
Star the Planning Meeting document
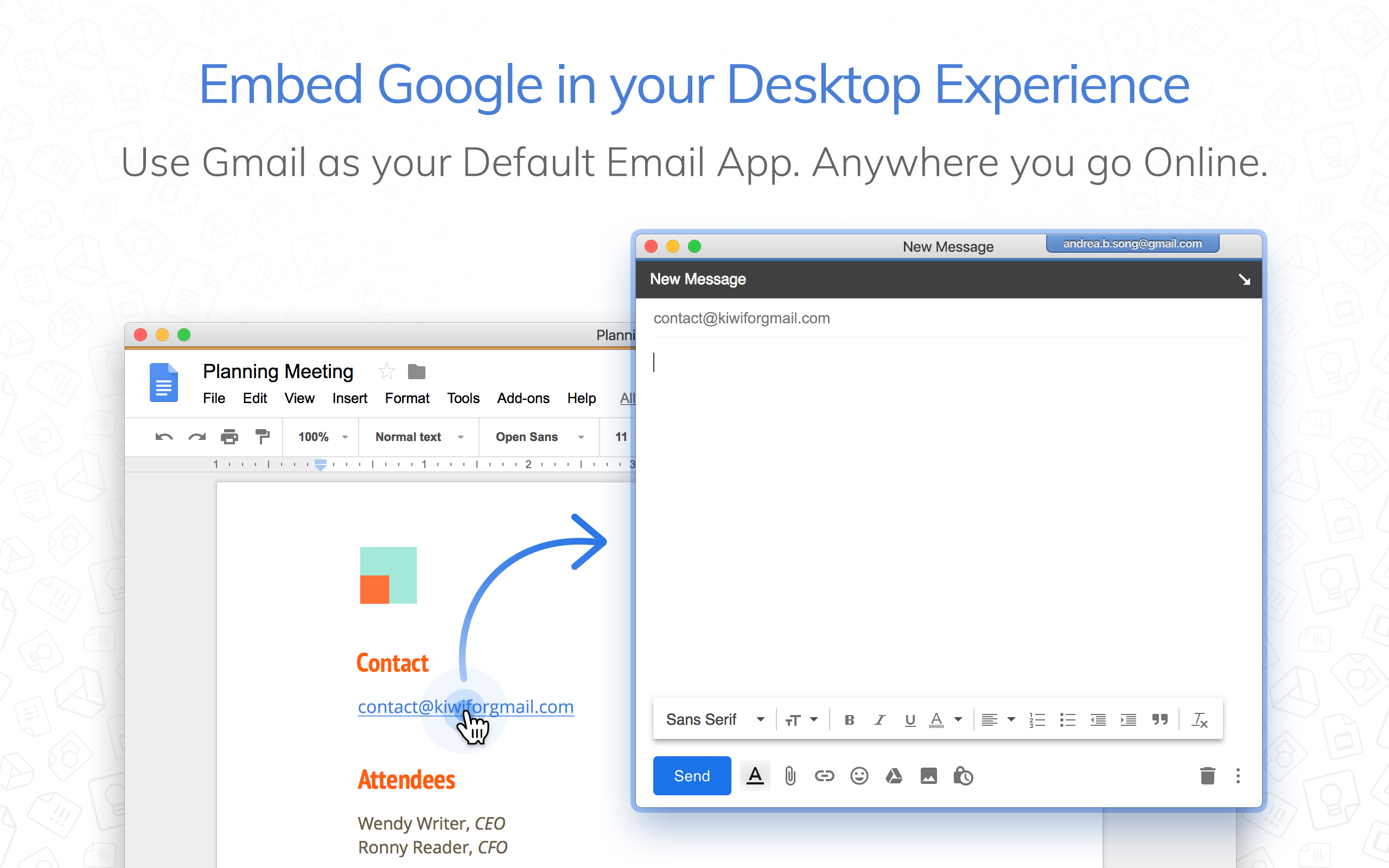(x=386, y=372)
